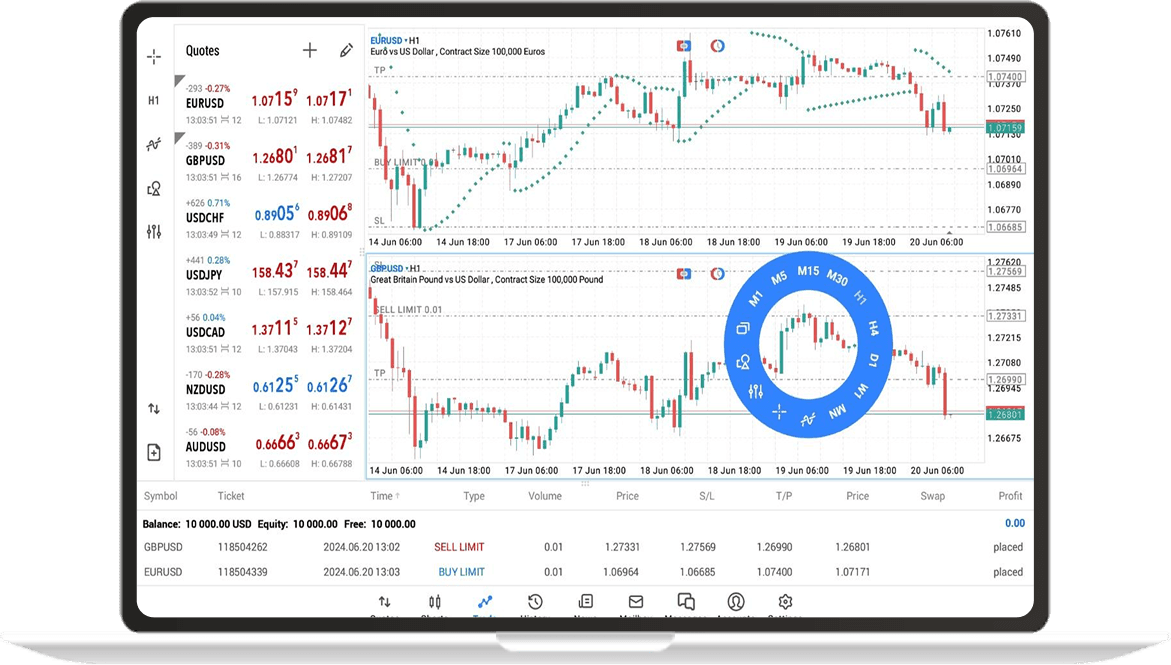Click the trade arrows icon in left sidebar
1171x665 pixels.
154,409
